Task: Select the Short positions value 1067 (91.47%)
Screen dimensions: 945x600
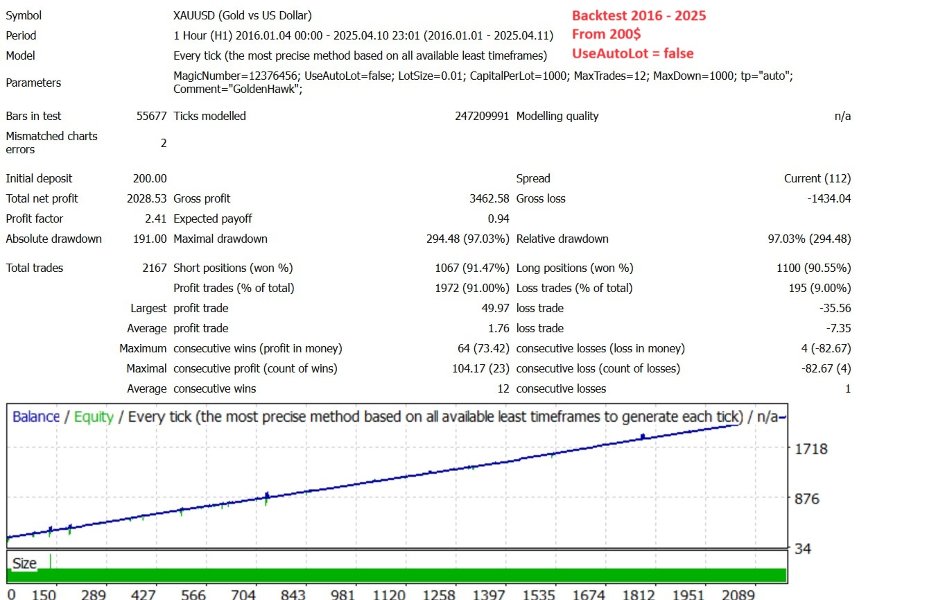Action: (472, 267)
